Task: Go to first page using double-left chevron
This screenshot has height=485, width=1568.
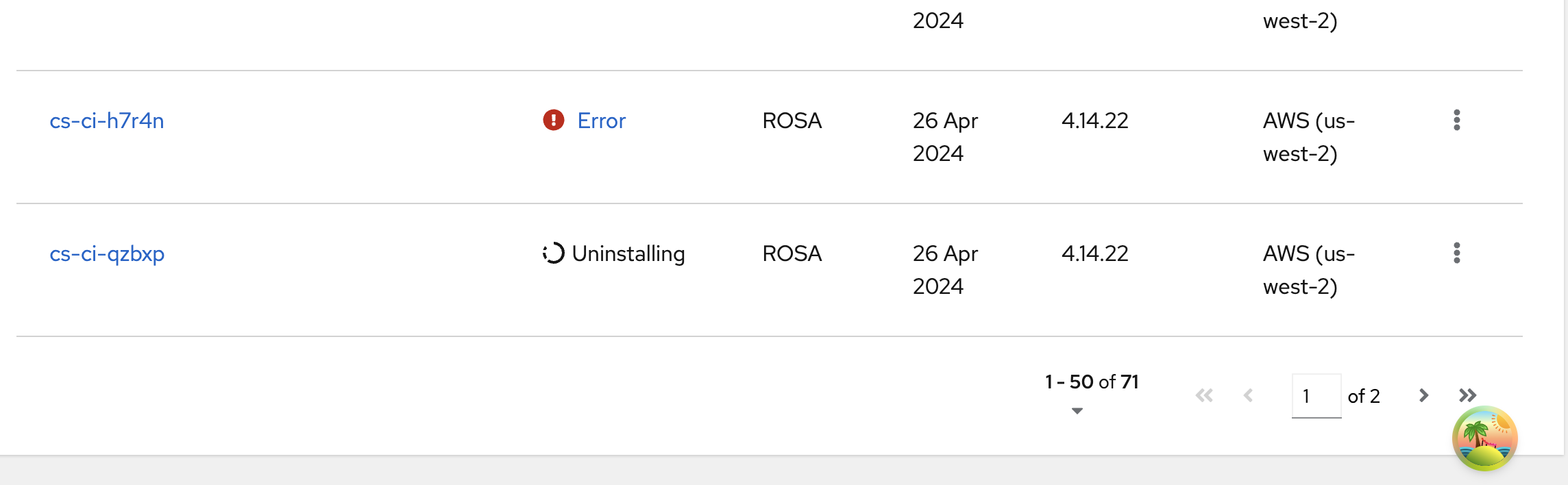Action: click(x=1204, y=396)
